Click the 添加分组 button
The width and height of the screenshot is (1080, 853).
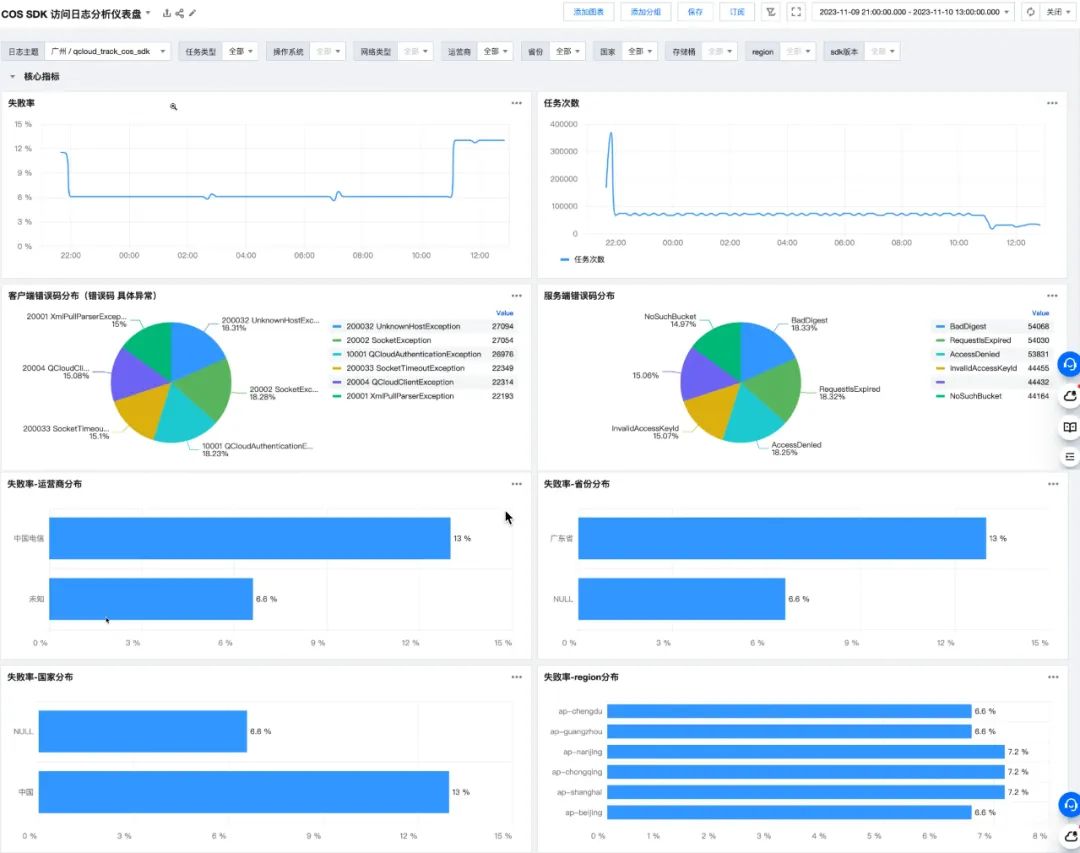(x=645, y=12)
